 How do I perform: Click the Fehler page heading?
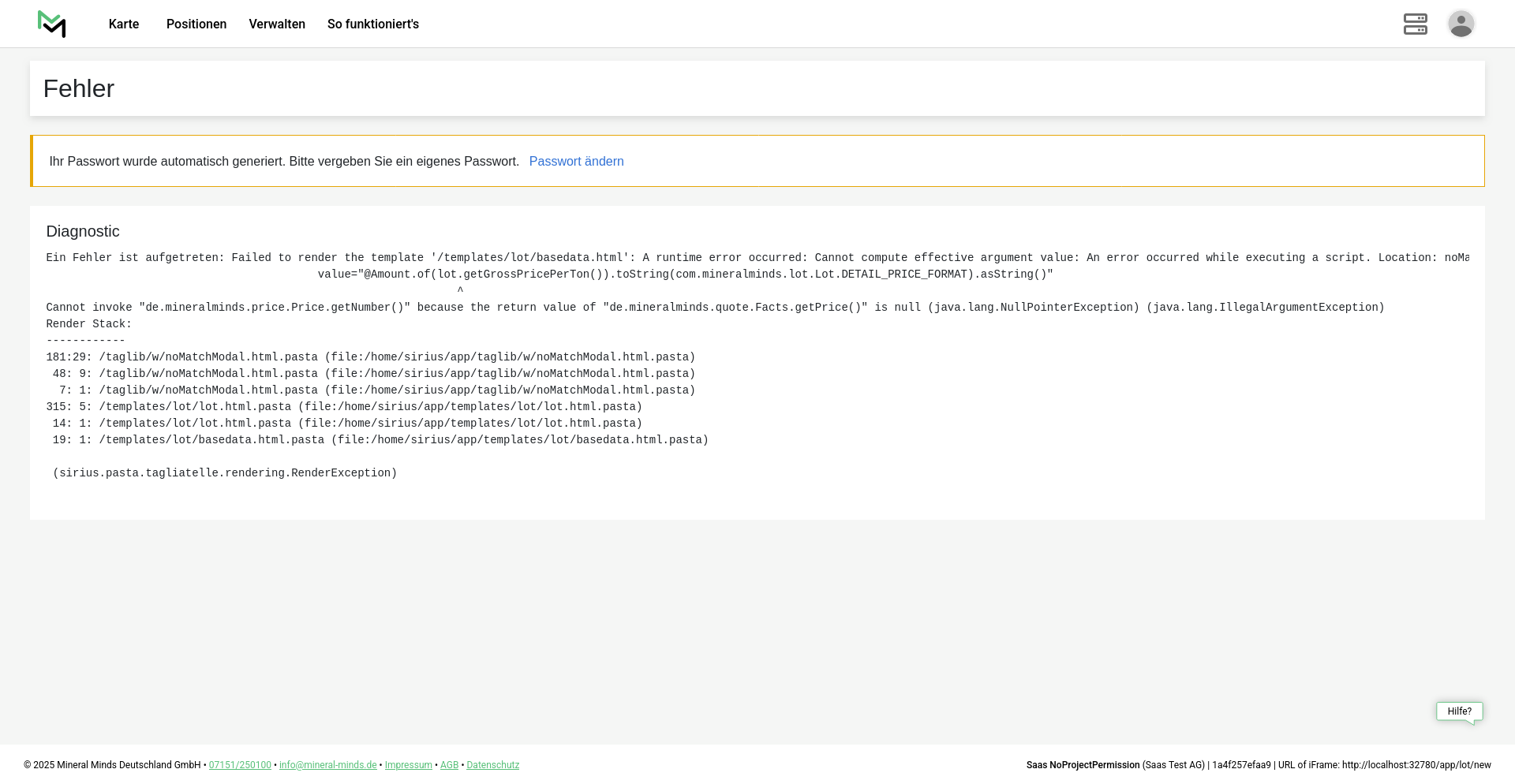pyautogui.click(x=79, y=88)
